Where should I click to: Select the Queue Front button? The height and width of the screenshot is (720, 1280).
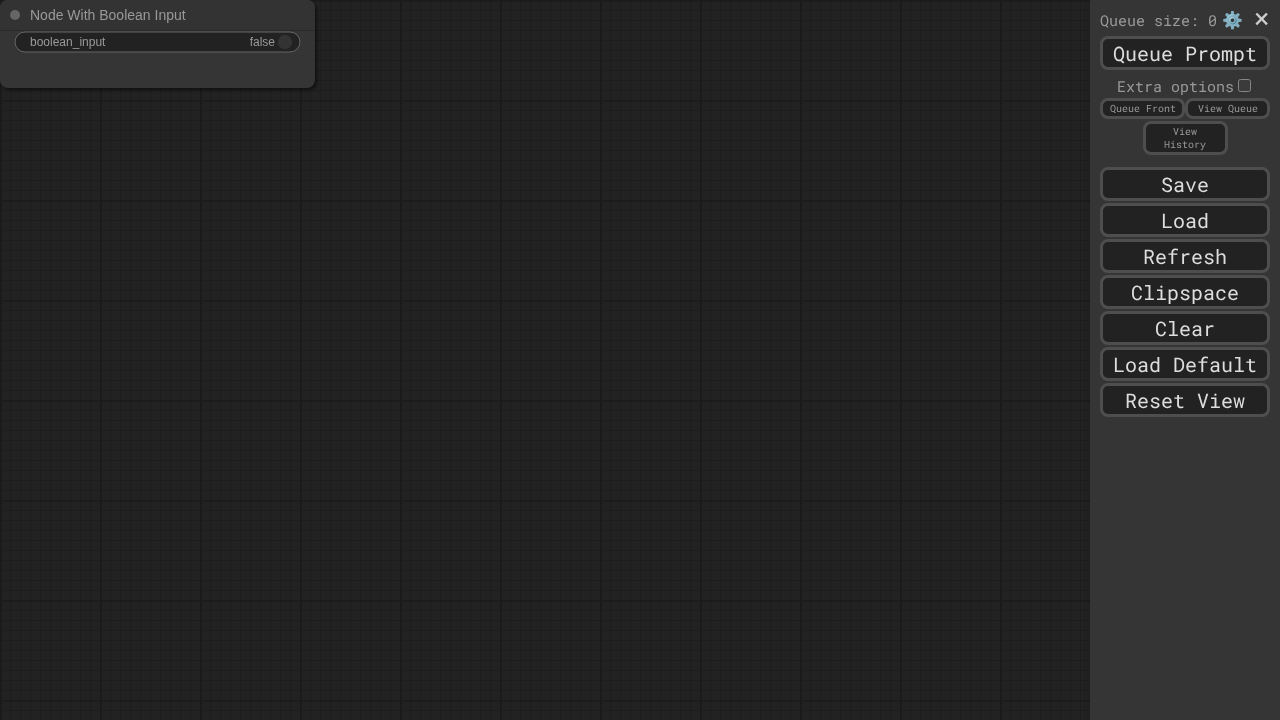(x=1142, y=108)
